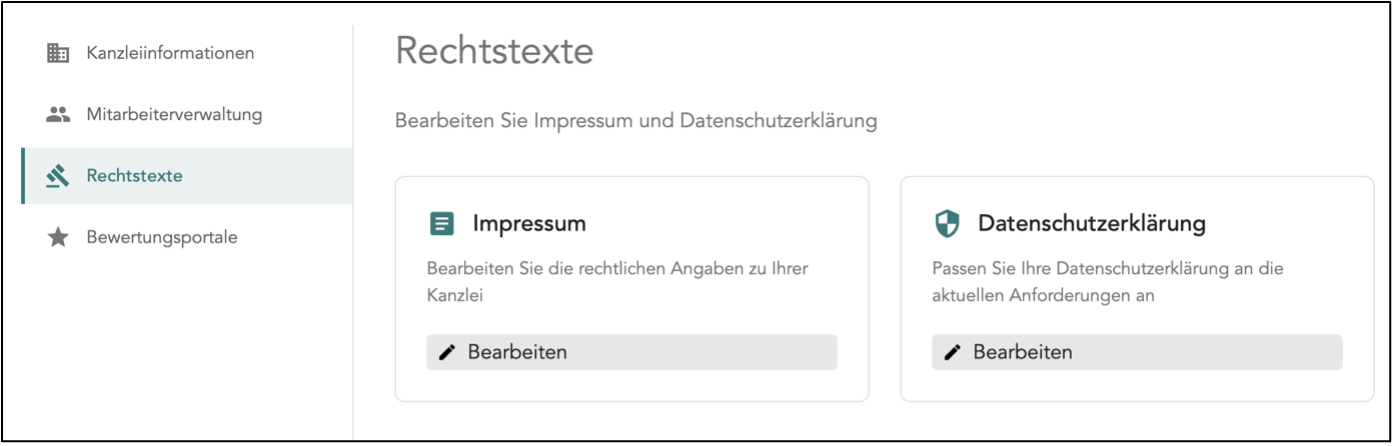
Task: Click the shield icon on the Datenschutzerklärung card
Action: pyautogui.click(x=946, y=224)
